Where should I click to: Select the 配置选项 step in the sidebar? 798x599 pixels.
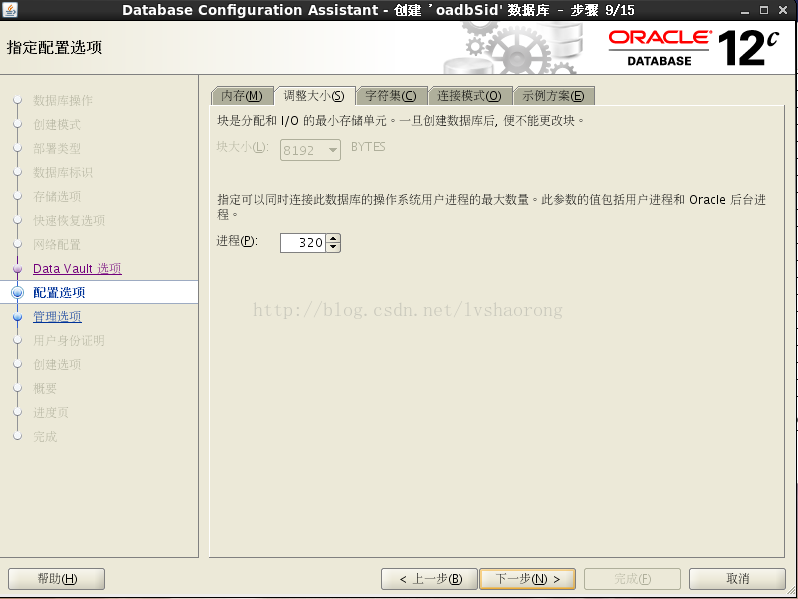coord(60,293)
